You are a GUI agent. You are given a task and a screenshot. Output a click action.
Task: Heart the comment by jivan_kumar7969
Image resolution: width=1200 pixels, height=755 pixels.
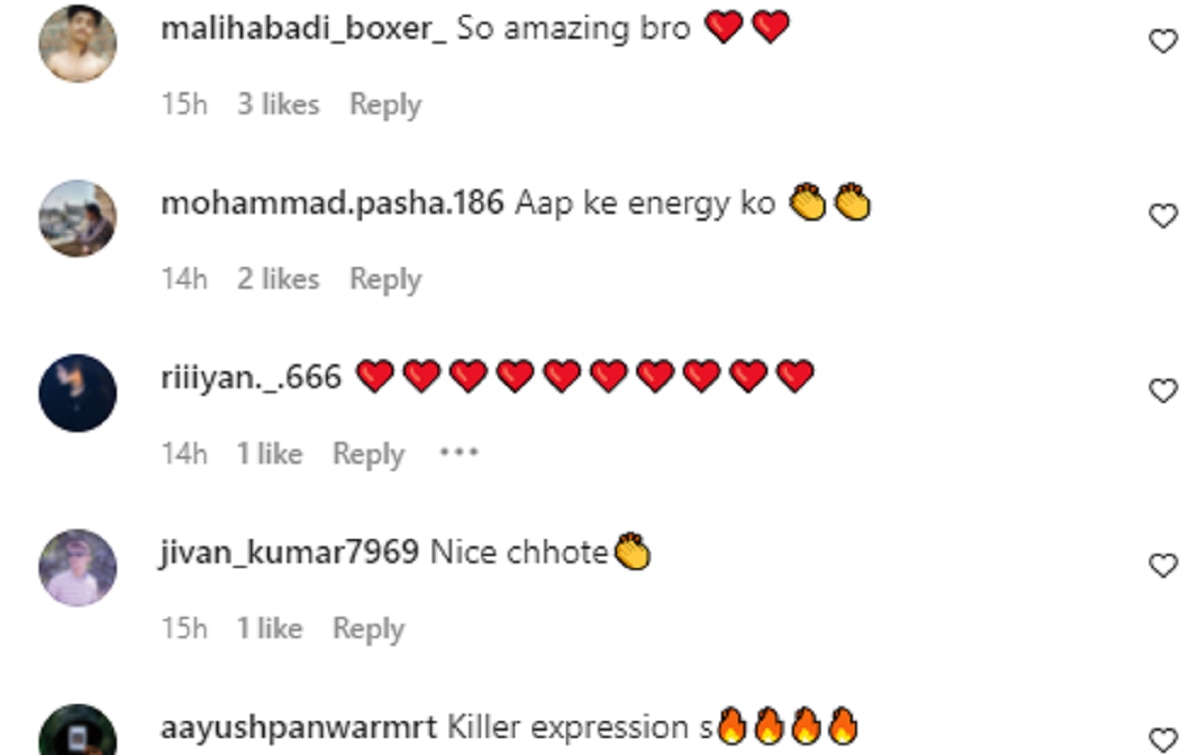1163,566
